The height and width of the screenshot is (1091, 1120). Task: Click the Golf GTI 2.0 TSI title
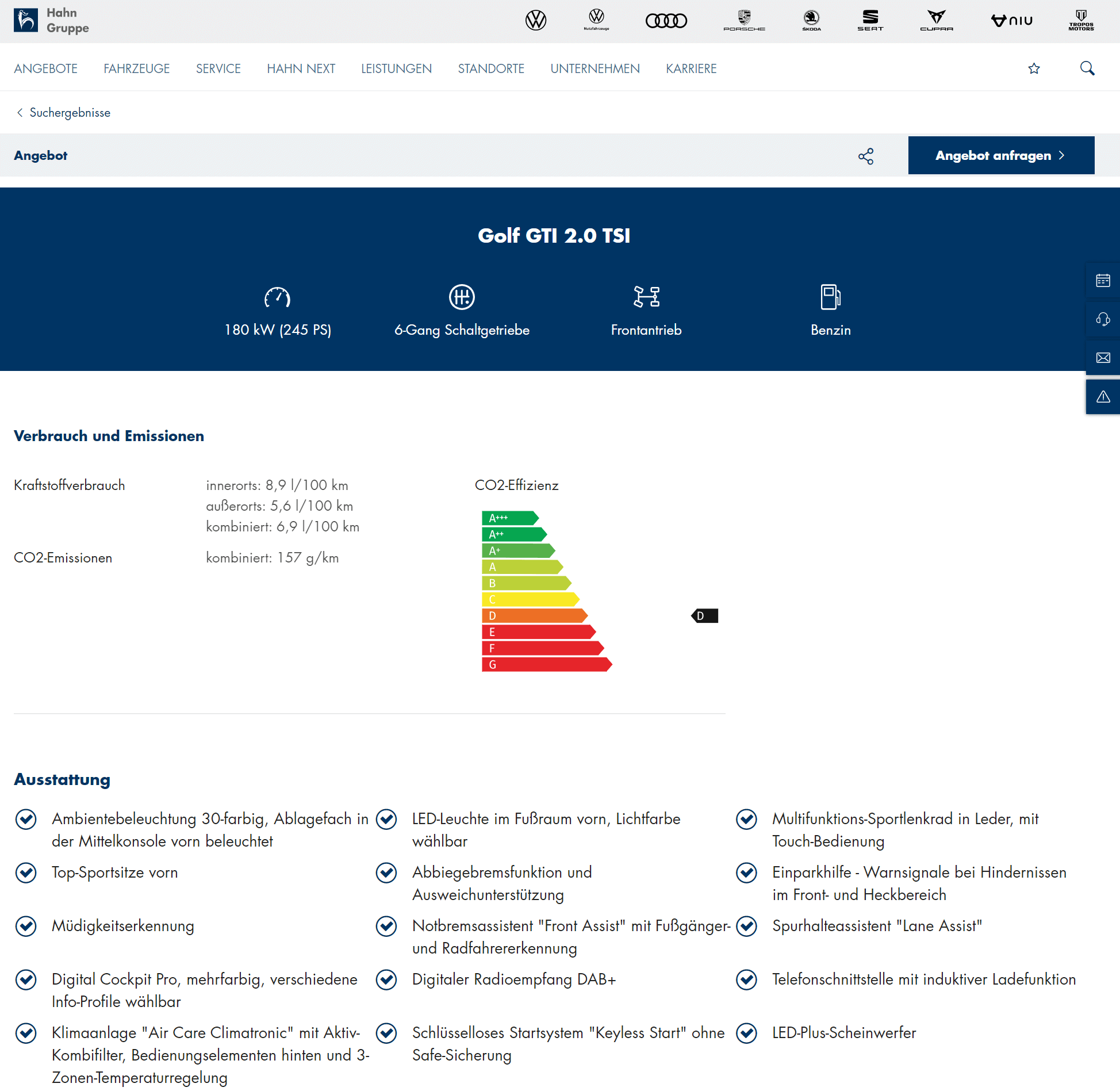tap(554, 236)
